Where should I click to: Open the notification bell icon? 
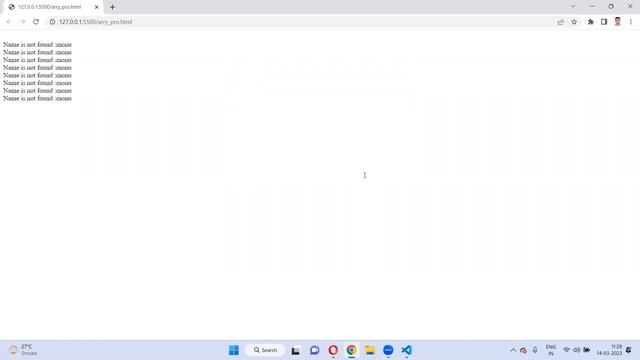coord(629,350)
